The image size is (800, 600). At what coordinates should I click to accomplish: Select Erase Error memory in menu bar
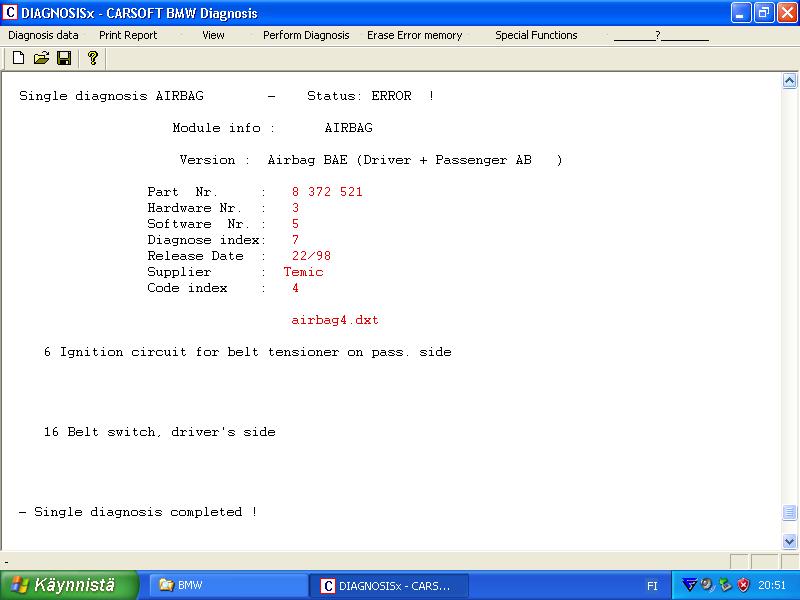click(x=414, y=35)
